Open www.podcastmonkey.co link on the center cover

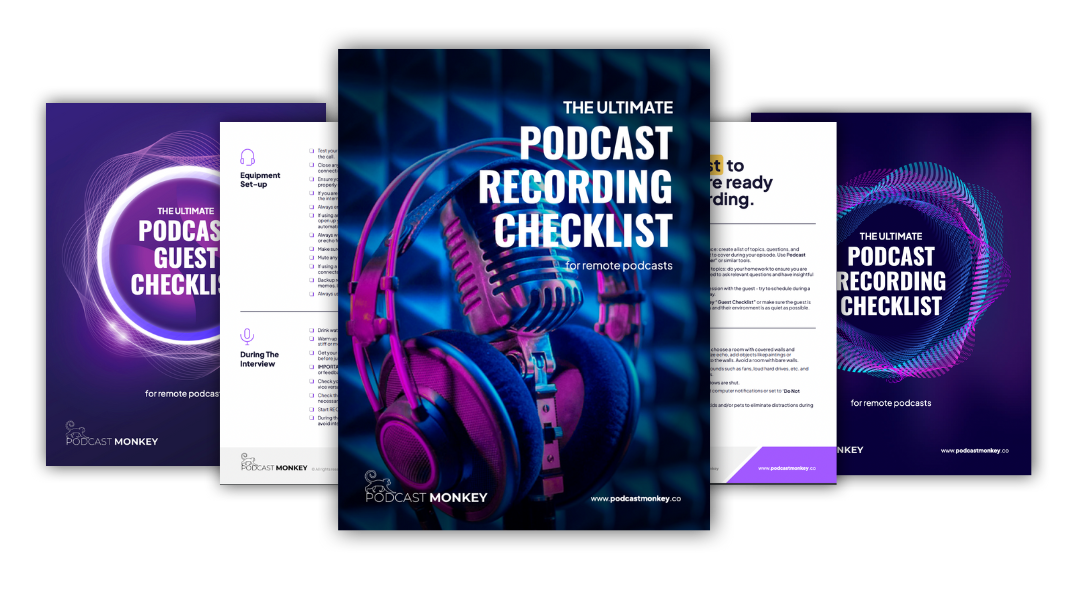[636, 499]
